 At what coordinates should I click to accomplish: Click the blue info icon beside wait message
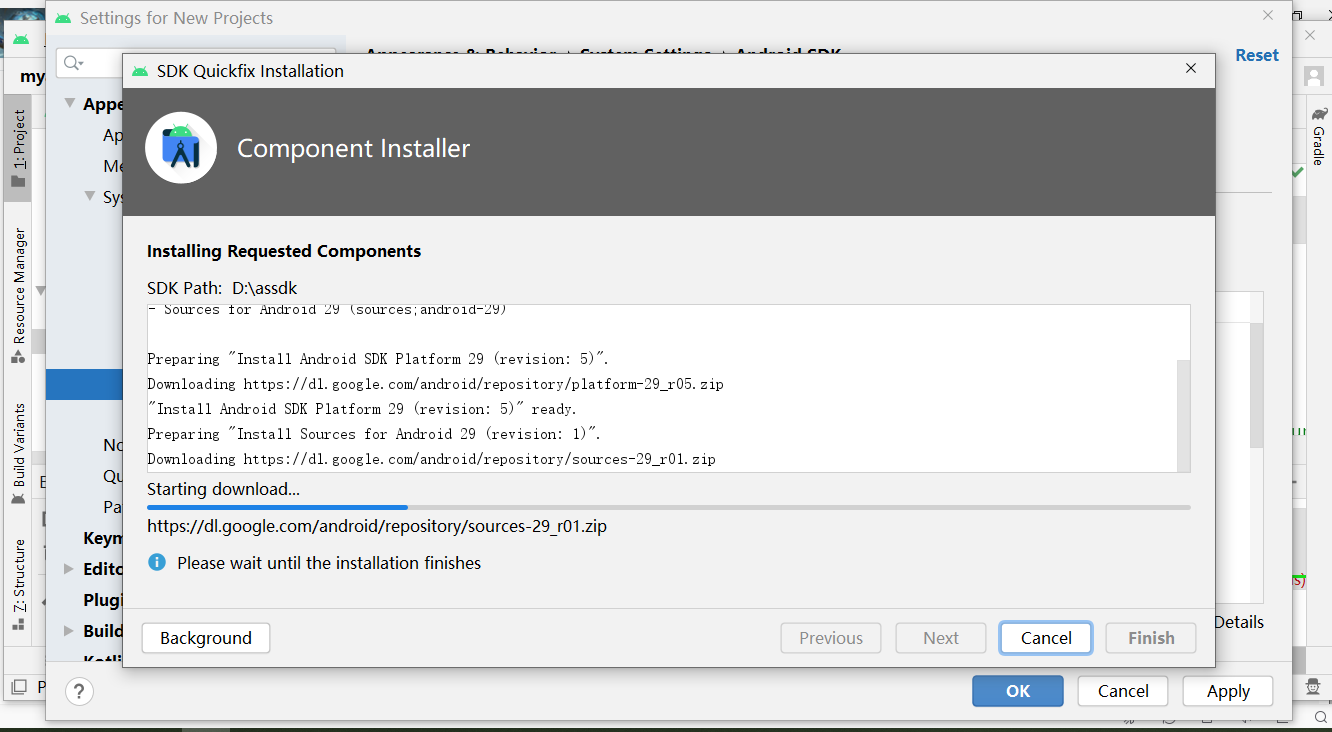pyautogui.click(x=157, y=563)
